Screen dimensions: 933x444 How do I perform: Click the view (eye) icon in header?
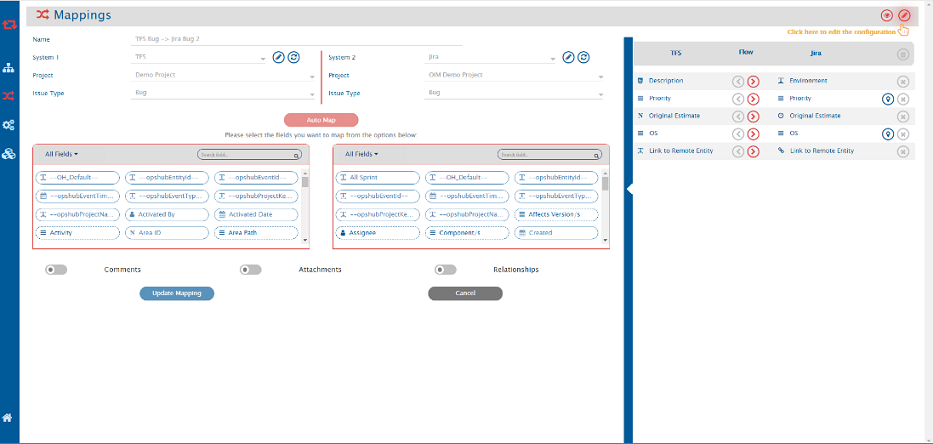[x=886, y=15]
